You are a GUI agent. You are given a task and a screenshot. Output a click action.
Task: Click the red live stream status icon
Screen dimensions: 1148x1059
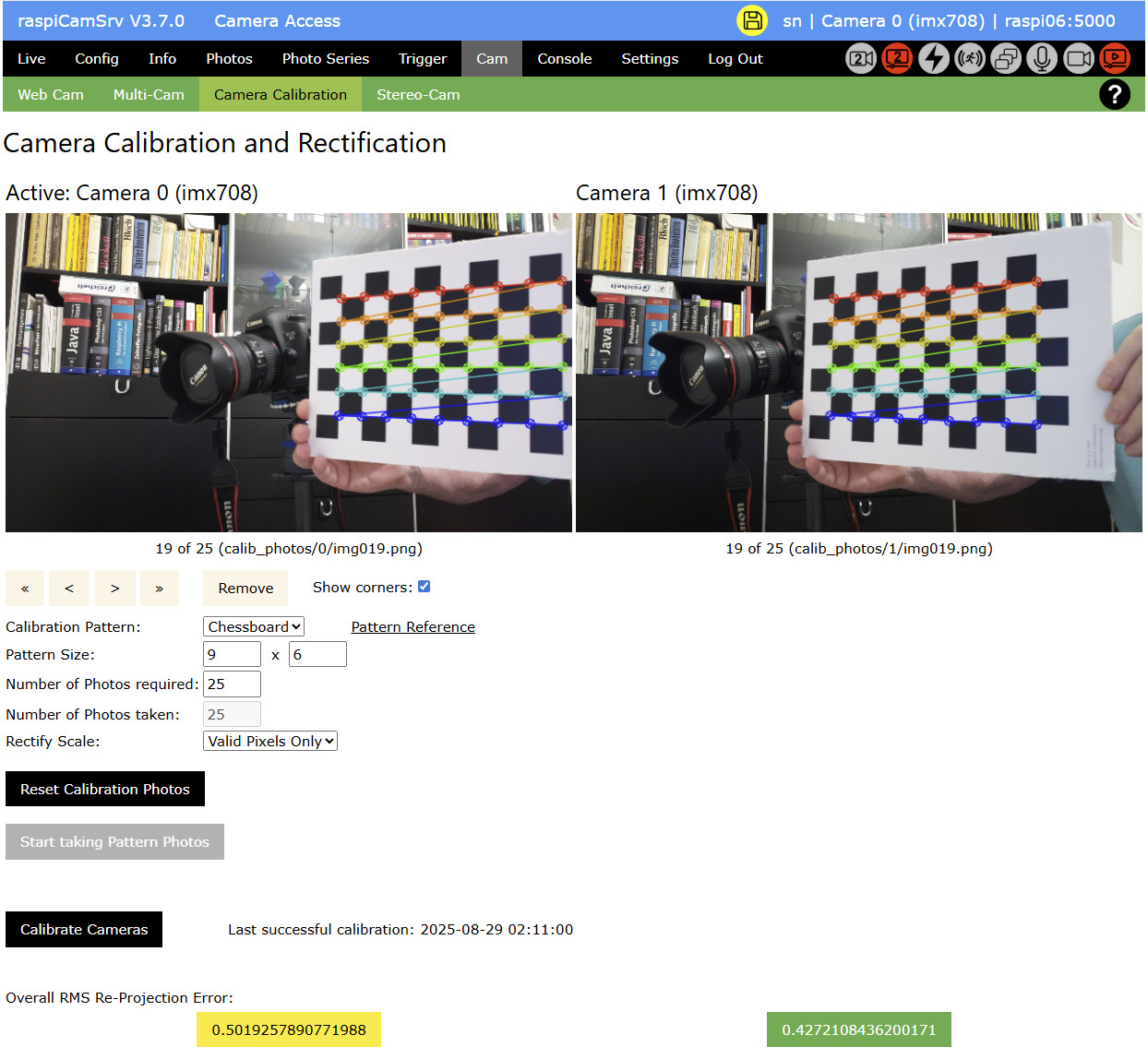[x=1115, y=59]
